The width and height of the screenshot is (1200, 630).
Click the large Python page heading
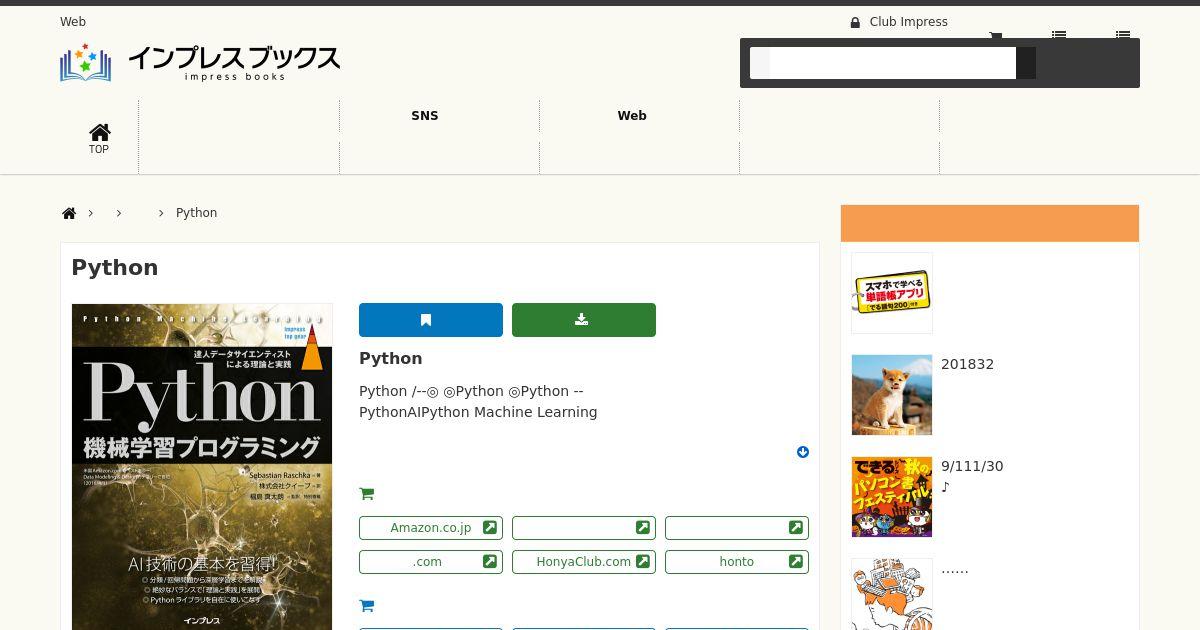click(x=115, y=268)
